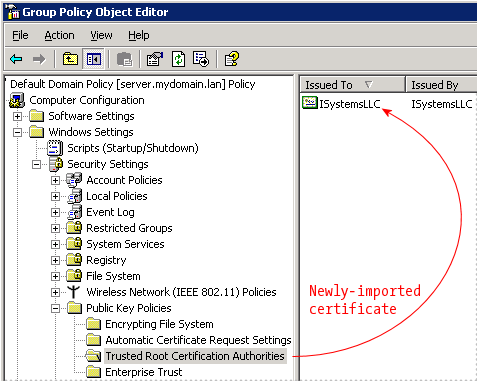Click the Account Policies icon
477x381 pixels.
pyautogui.click(x=74, y=180)
